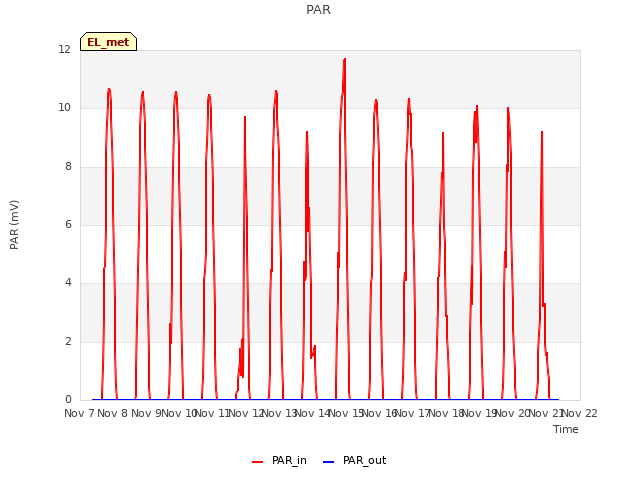Click the y-axis tick label 6
Viewport: 640px width, 480px height.
[x=68, y=224]
